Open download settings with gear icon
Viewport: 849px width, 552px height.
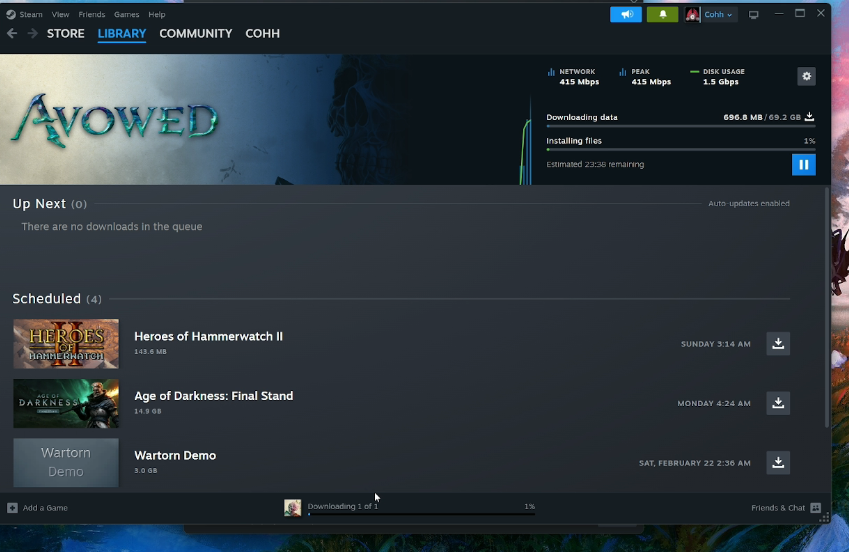[x=806, y=76]
